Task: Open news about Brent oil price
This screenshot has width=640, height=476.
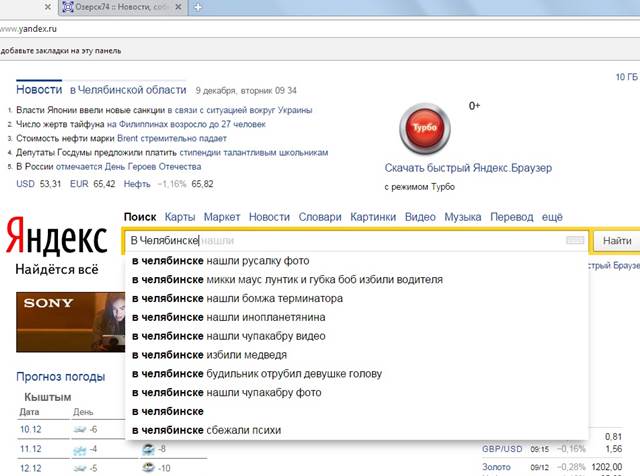Action: click(121, 138)
